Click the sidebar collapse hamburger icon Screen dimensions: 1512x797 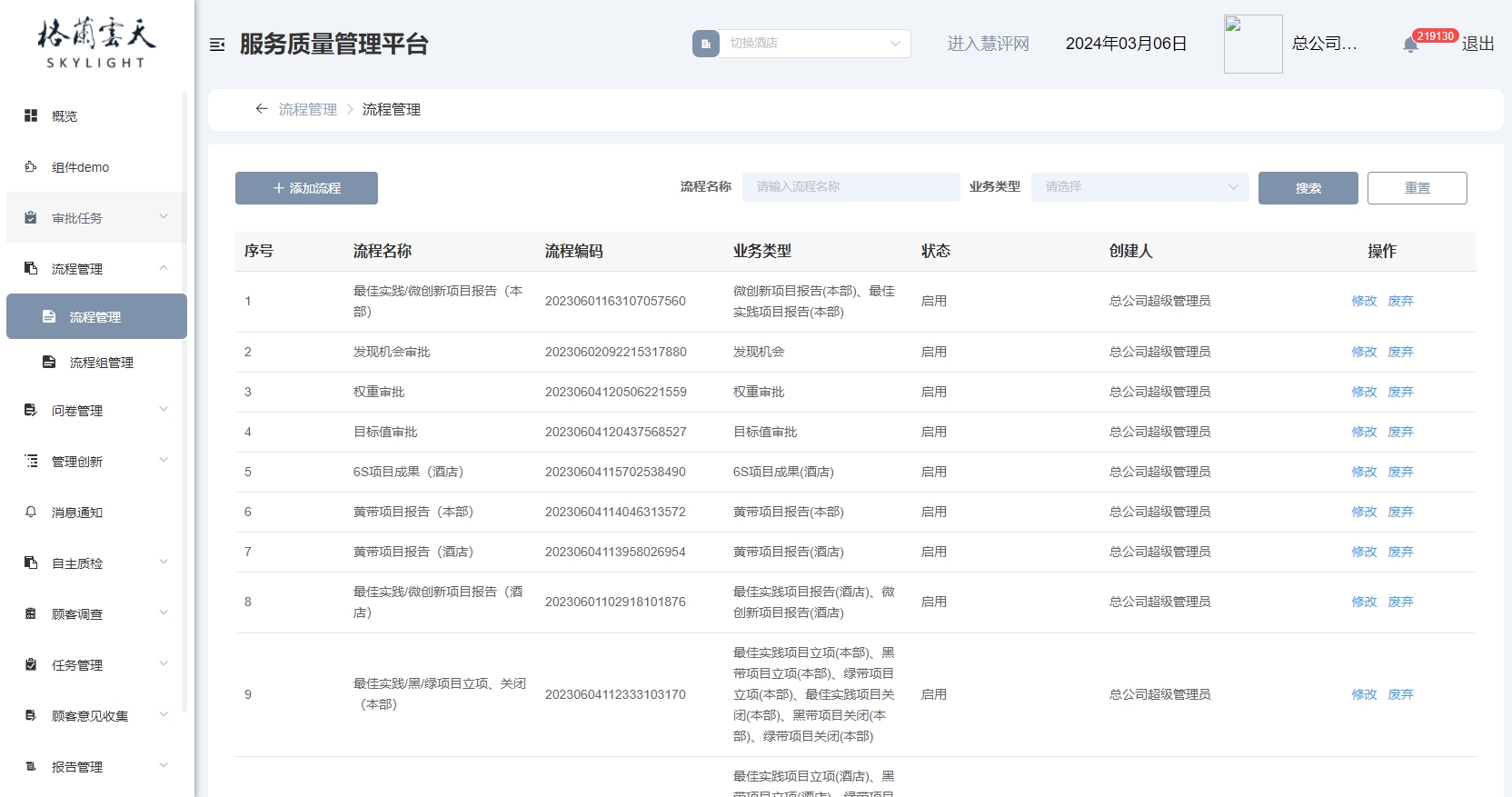pyautogui.click(x=217, y=45)
